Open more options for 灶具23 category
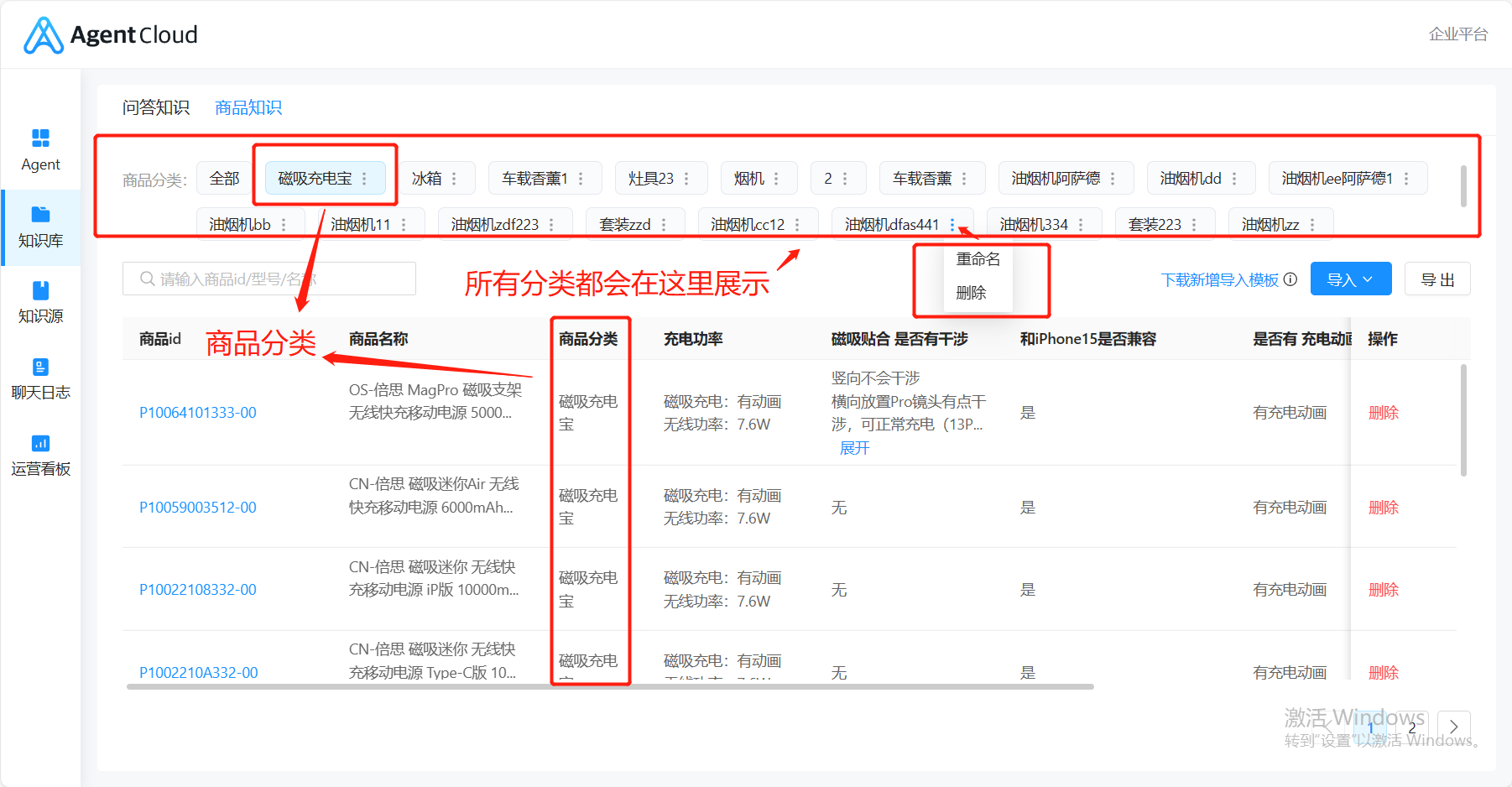 [x=686, y=179]
